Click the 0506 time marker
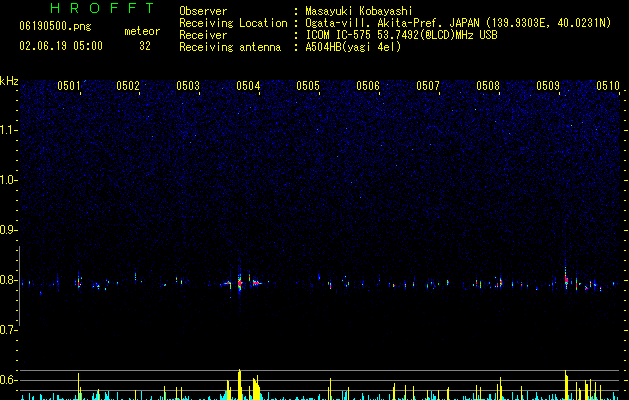 pos(368,86)
